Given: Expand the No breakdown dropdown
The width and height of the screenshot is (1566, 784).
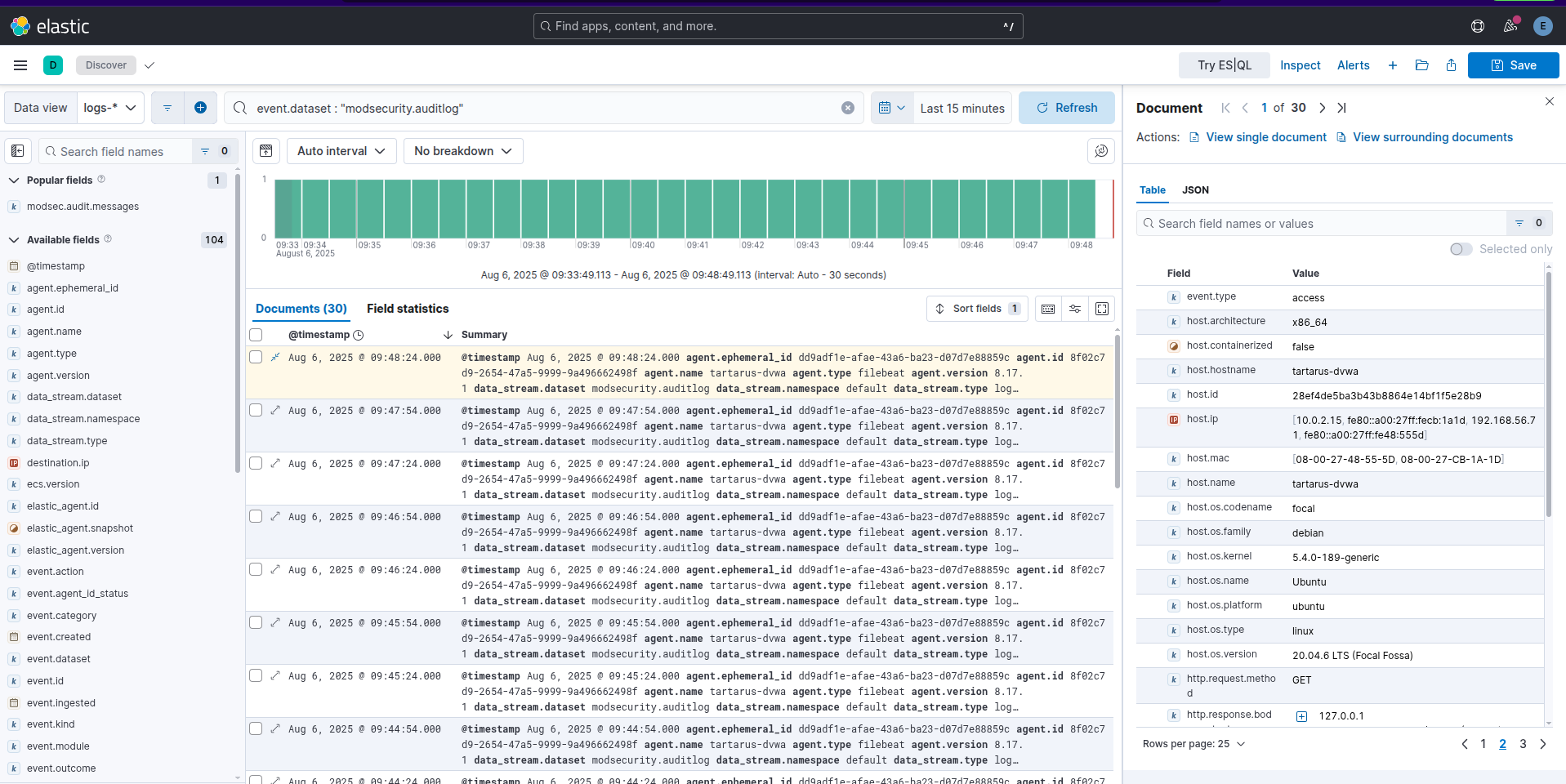Looking at the screenshot, I should 462,151.
